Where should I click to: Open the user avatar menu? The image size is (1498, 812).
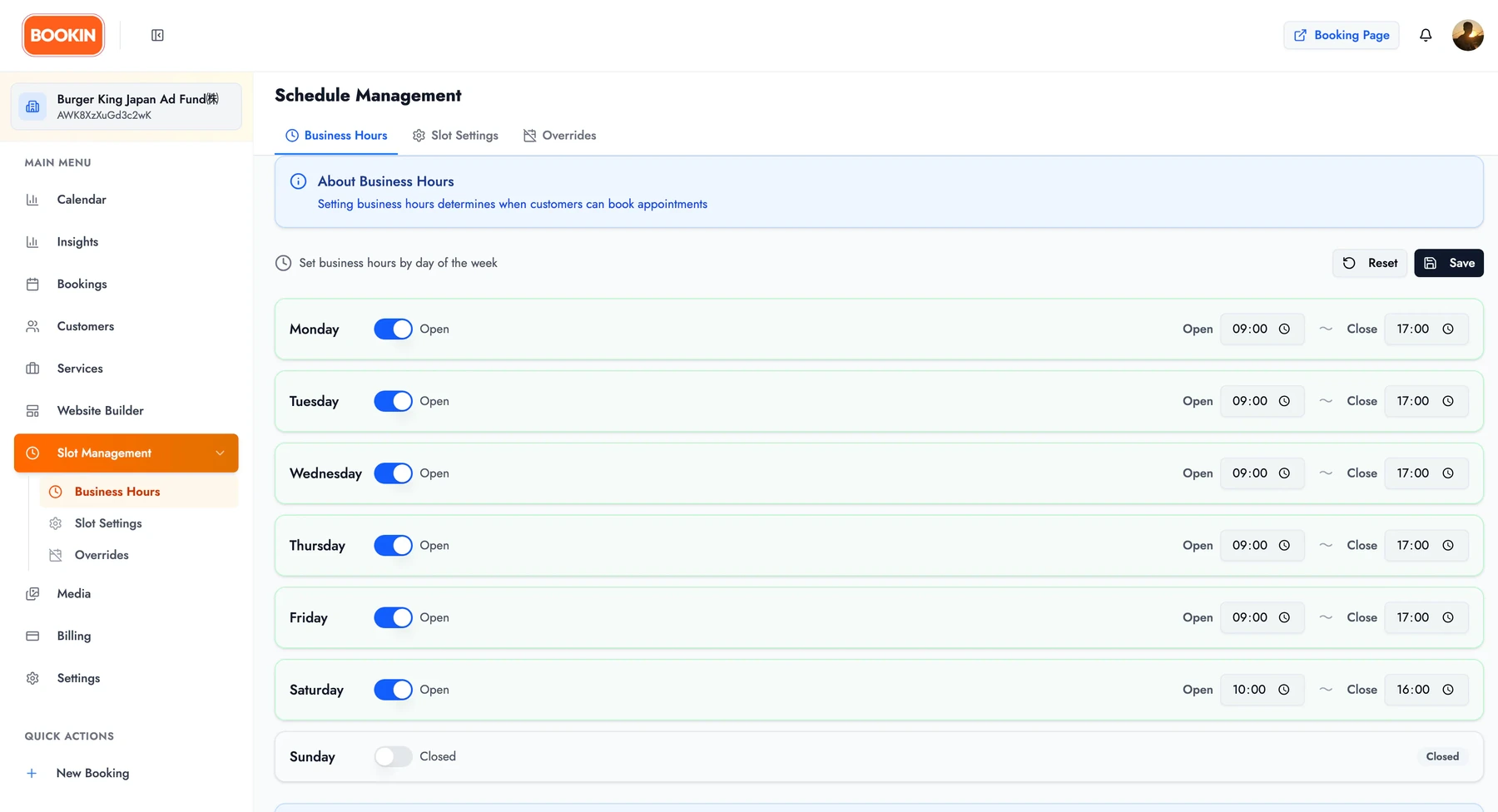click(1467, 35)
